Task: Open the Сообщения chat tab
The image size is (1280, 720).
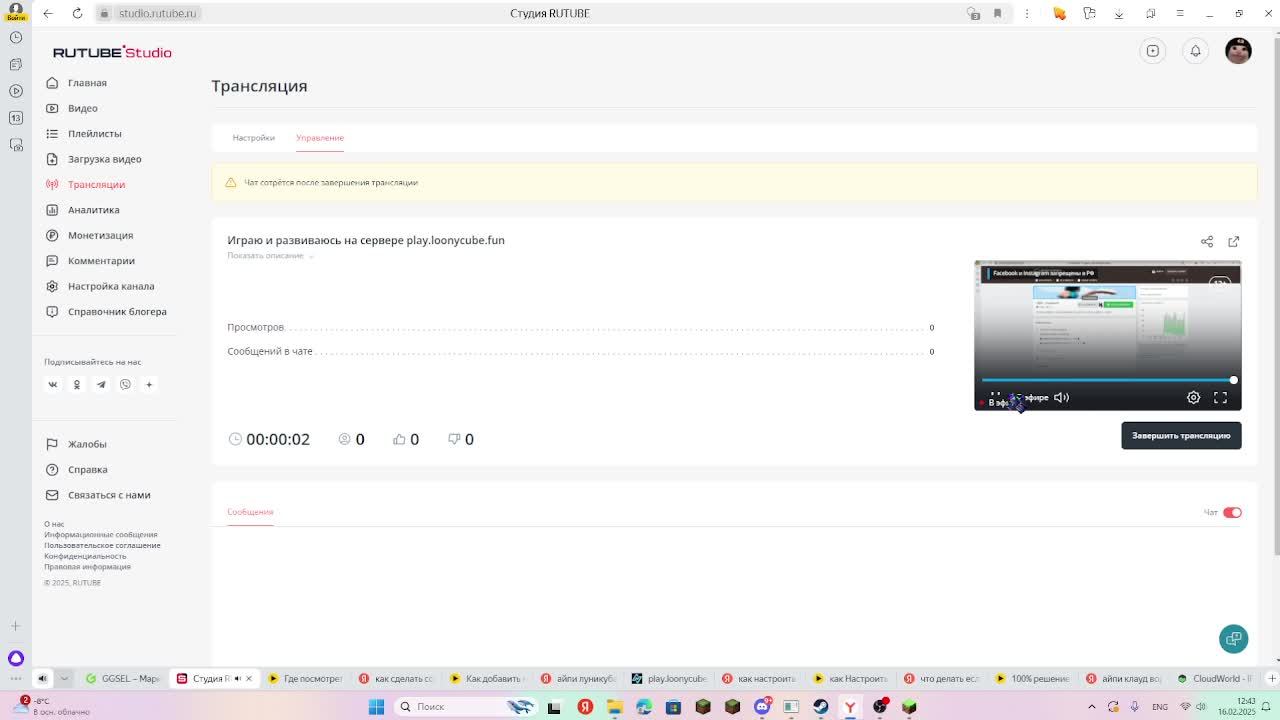Action: tap(250, 512)
